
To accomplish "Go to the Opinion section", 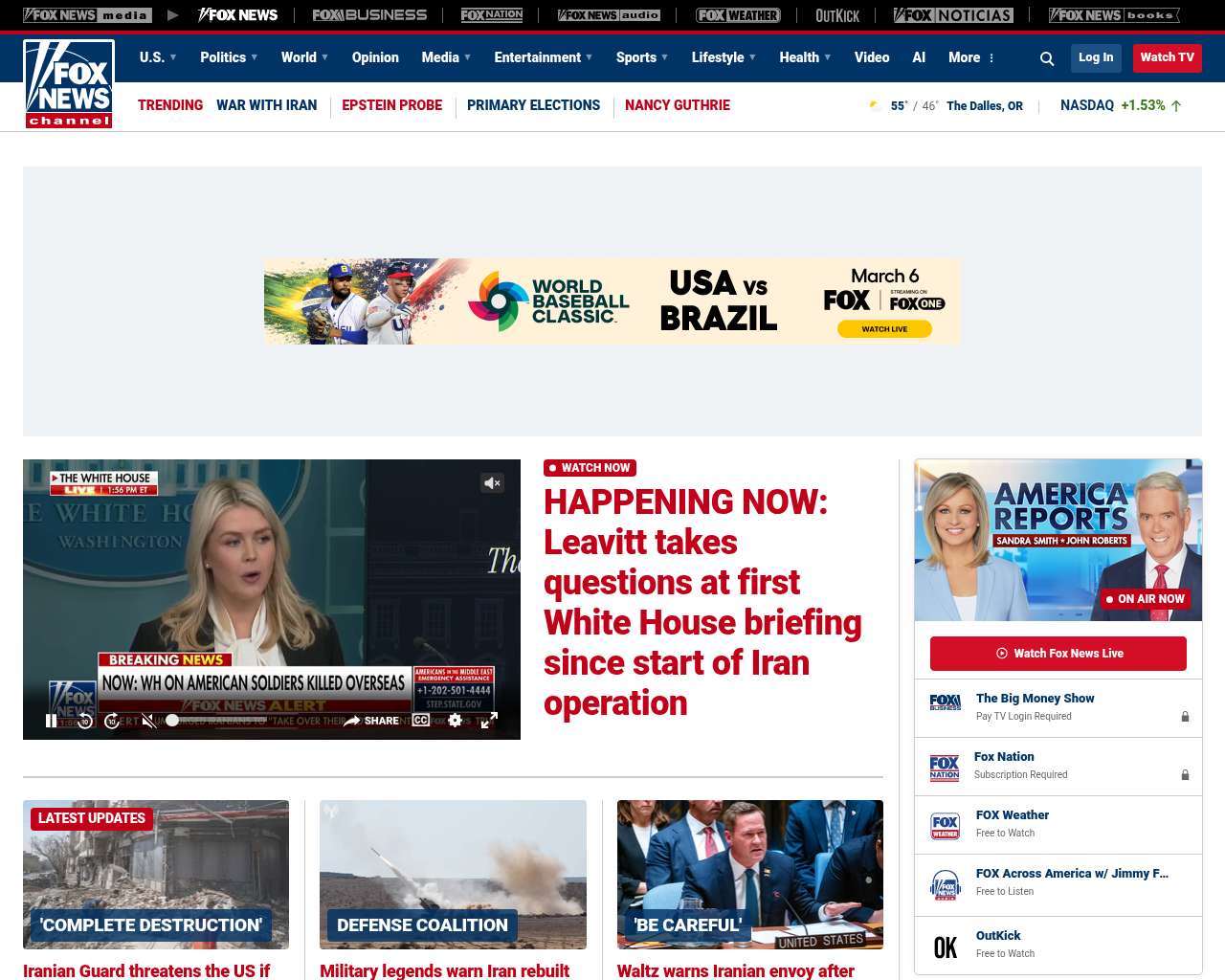I will (x=375, y=57).
